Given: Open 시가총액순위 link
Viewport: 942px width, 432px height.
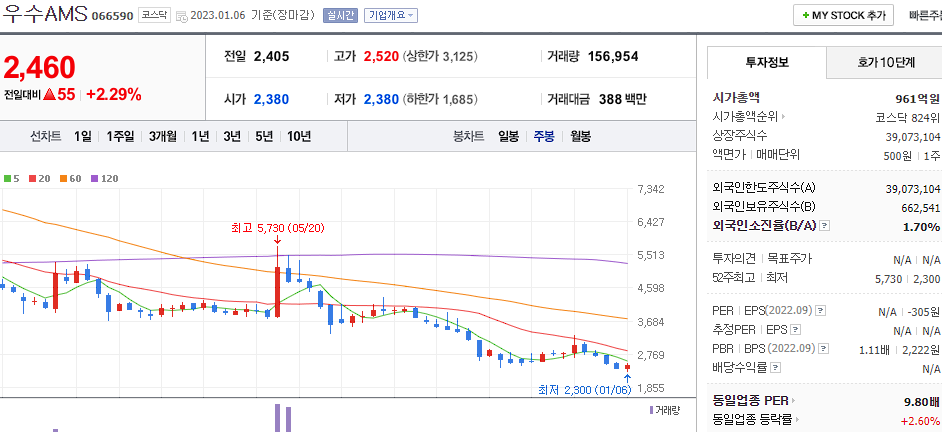Looking at the screenshot, I should point(749,117).
